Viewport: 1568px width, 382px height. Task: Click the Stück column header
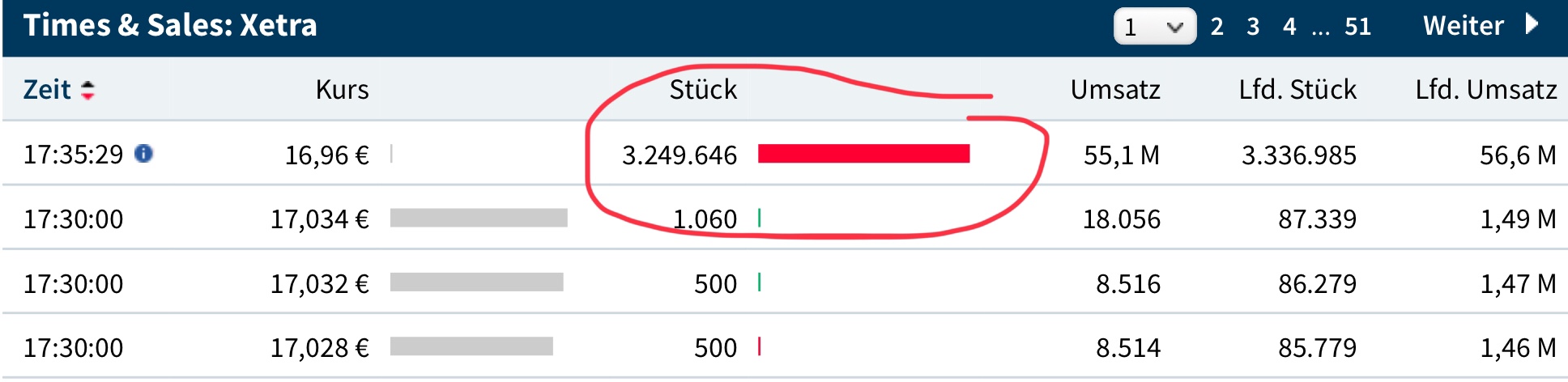[x=702, y=90]
